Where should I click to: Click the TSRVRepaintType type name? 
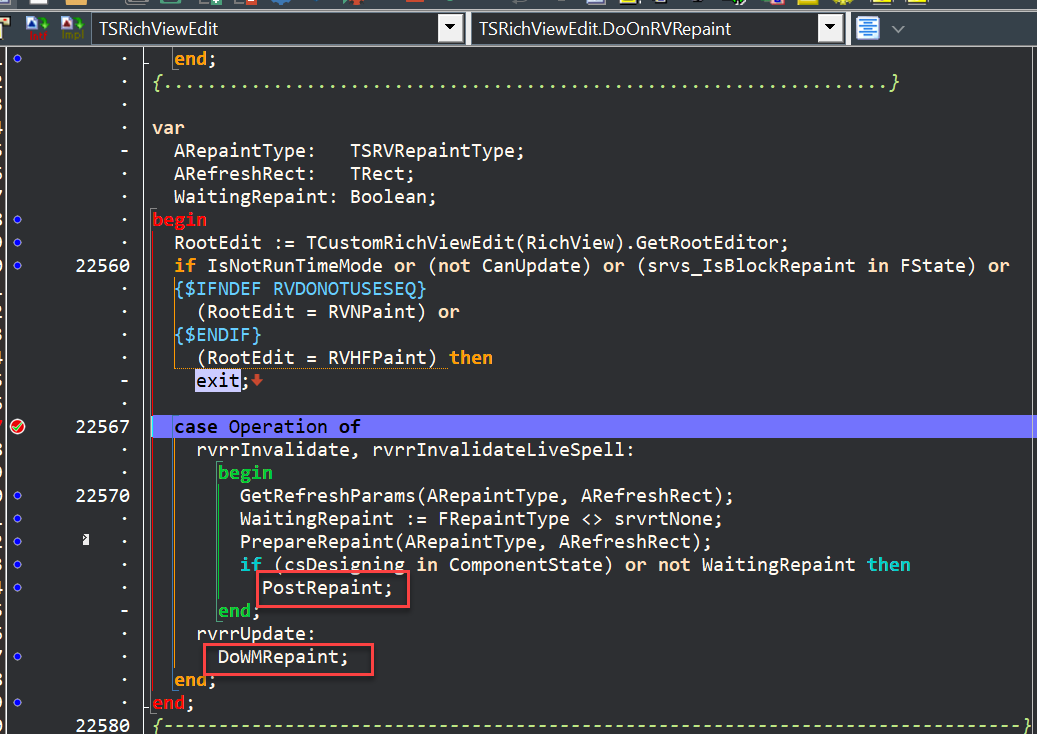click(x=433, y=151)
